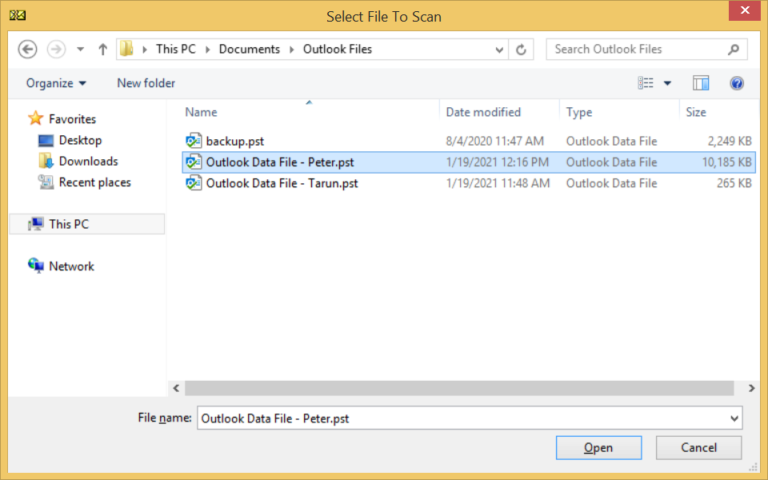Open recent locations dropdown arrow
Image resolution: width=768 pixels, height=480 pixels.
(x=80, y=49)
